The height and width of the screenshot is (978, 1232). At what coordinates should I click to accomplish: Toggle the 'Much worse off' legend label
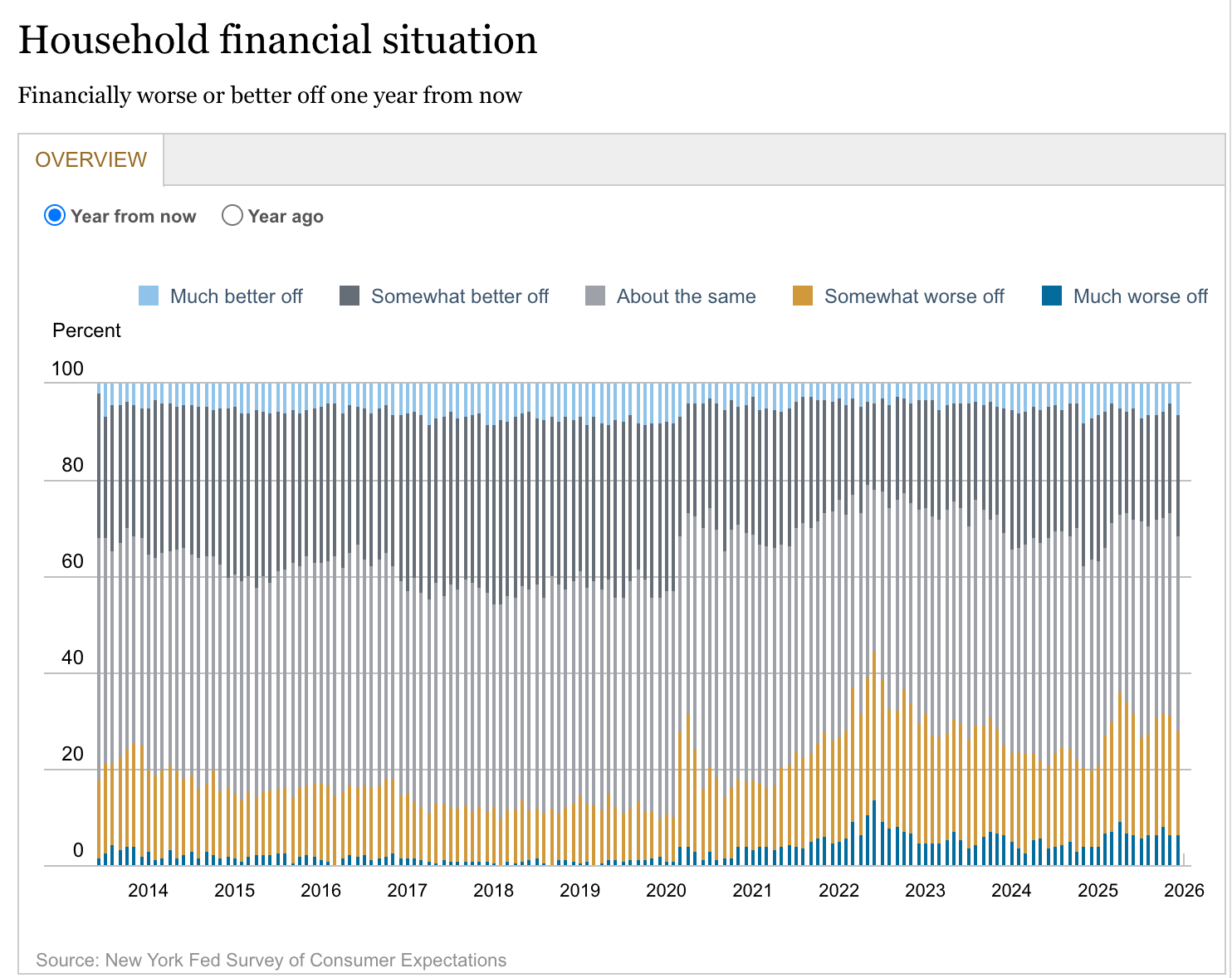click(x=1140, y=296)
